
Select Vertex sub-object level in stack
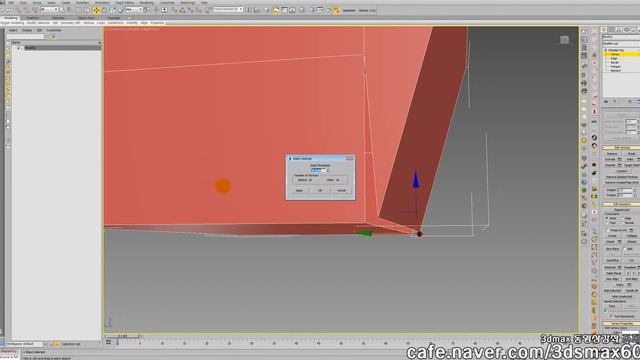click(x=615, y=54)
